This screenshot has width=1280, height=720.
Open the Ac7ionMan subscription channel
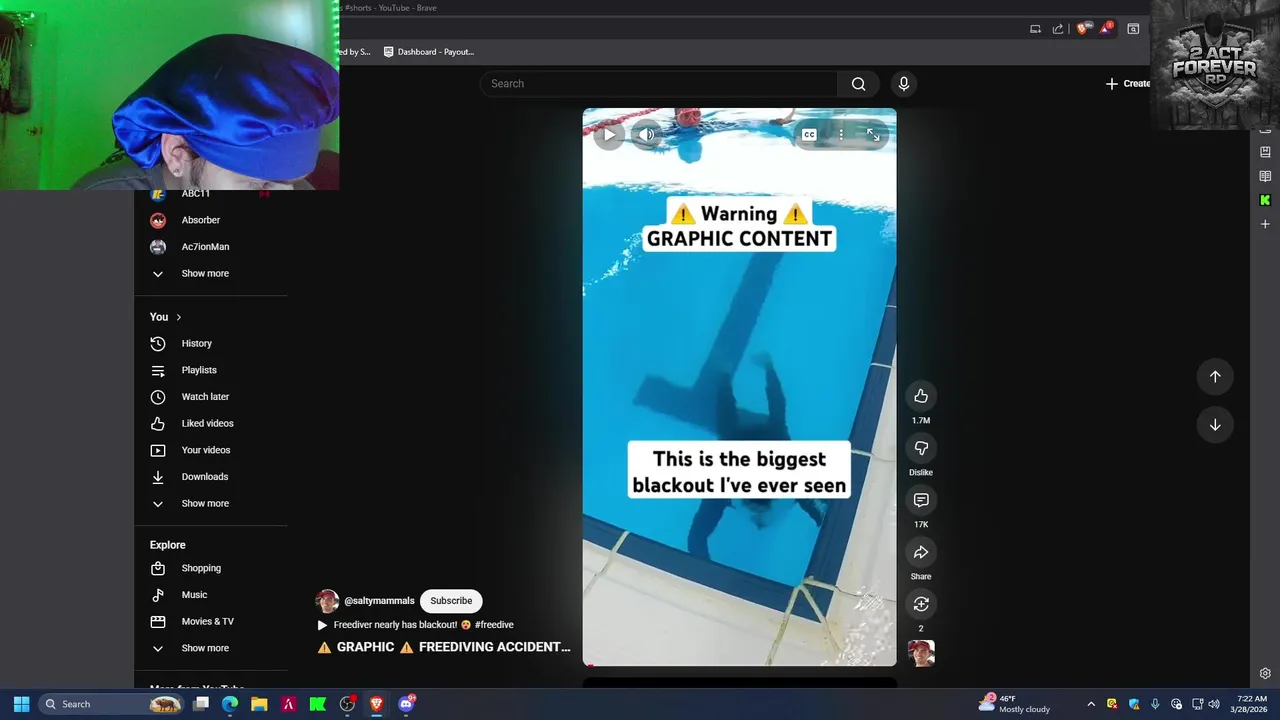pyautogui.click(x=211, y=247)
